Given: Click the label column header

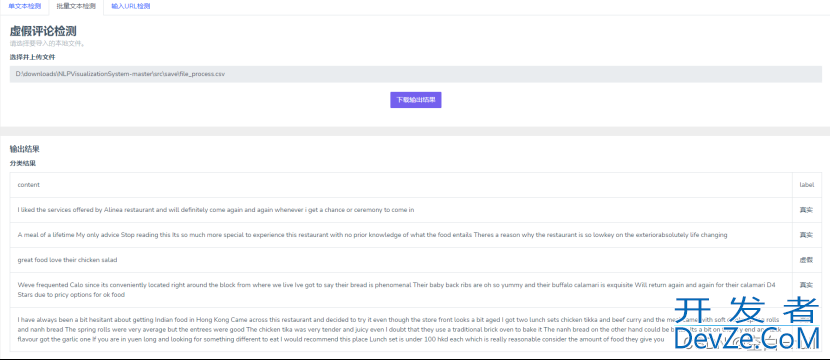Looking at the screenshot, I should pos(807,185).
